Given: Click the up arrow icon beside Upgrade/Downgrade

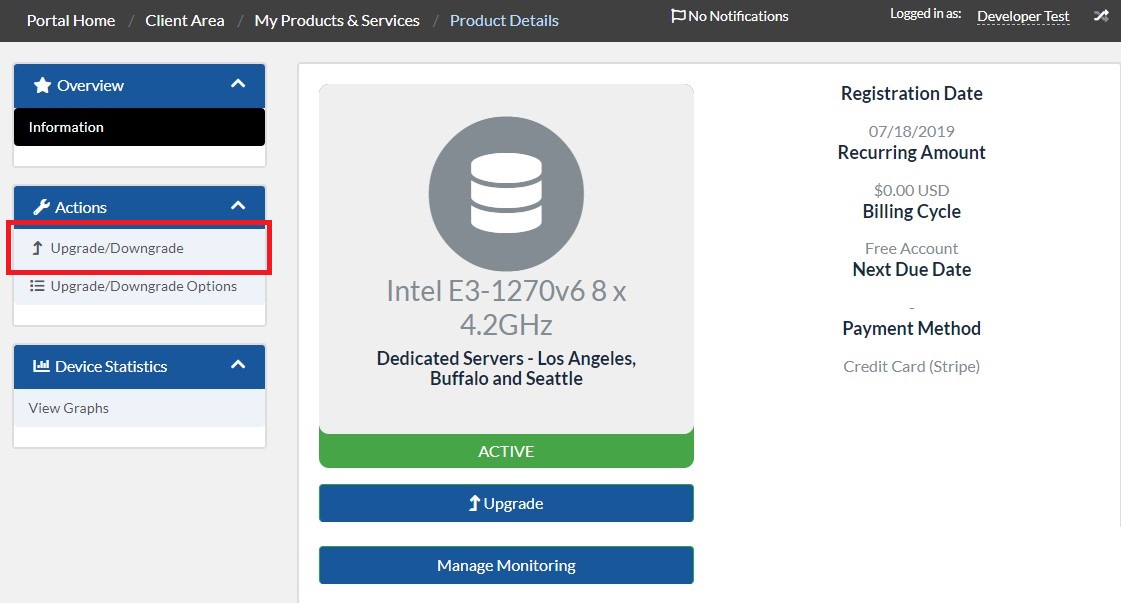Looking at the screenshot, I should click(37, 248).
